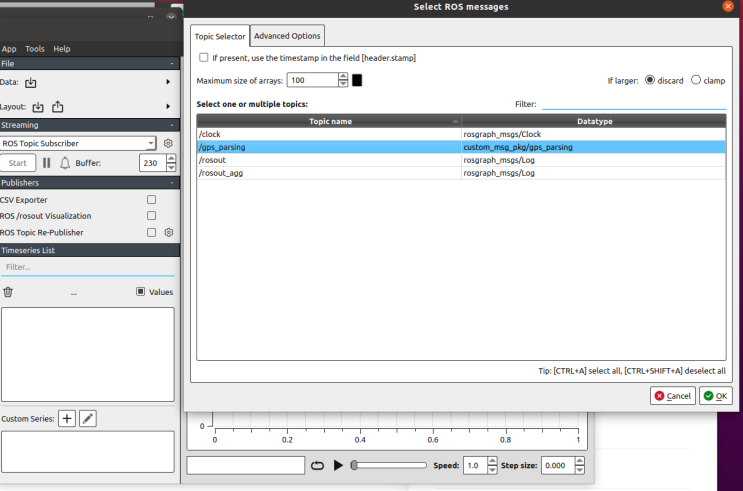Expand the Layout row arrow
Image resolution: width=743 pixels, height=491 pixels.
coord(168,107)
